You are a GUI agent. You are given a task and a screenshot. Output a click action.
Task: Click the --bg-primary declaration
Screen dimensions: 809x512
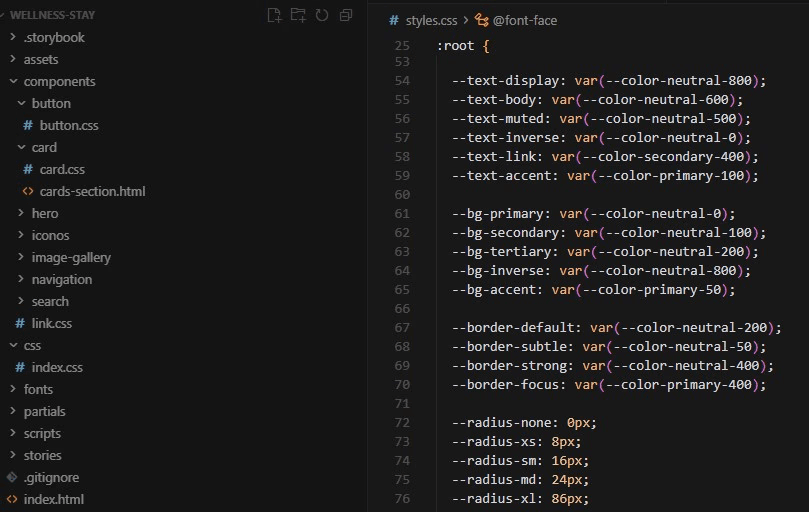pos(594,214)
